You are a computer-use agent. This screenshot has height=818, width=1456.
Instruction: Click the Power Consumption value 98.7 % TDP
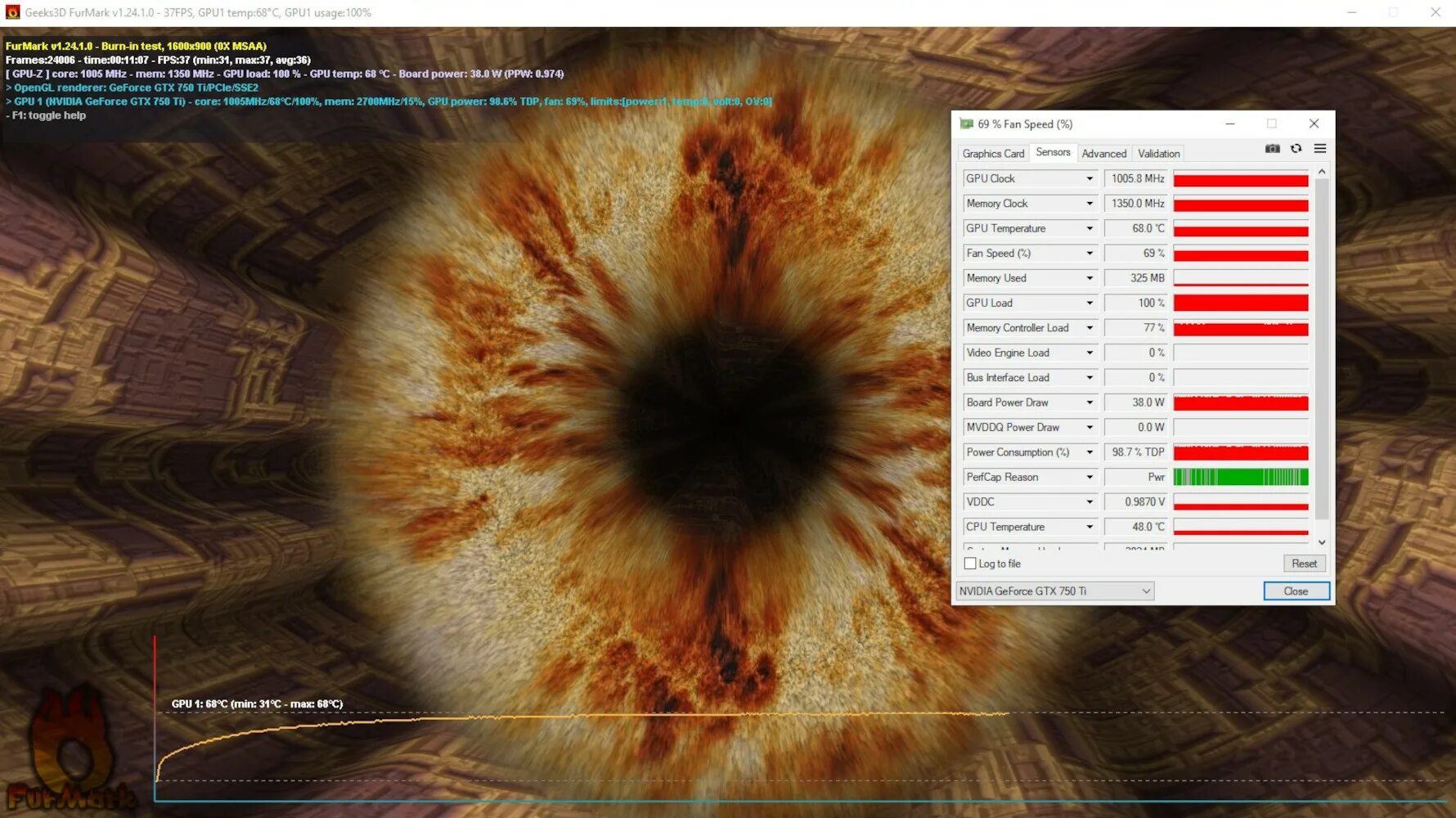pos(1138,452)
